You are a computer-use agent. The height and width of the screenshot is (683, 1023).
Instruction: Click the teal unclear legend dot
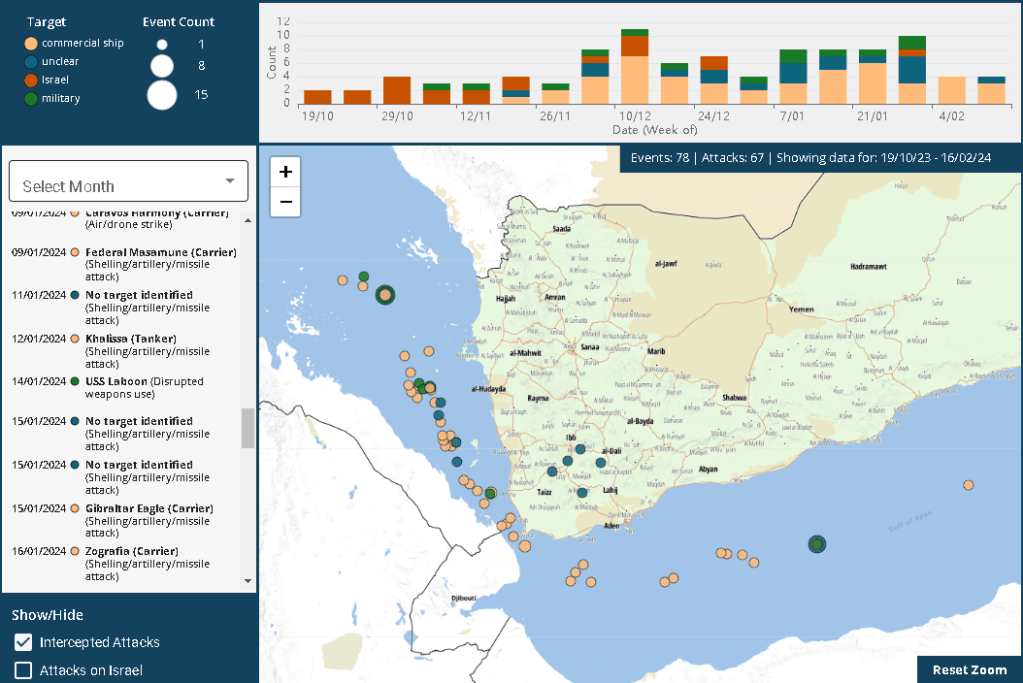pos(31,62)
